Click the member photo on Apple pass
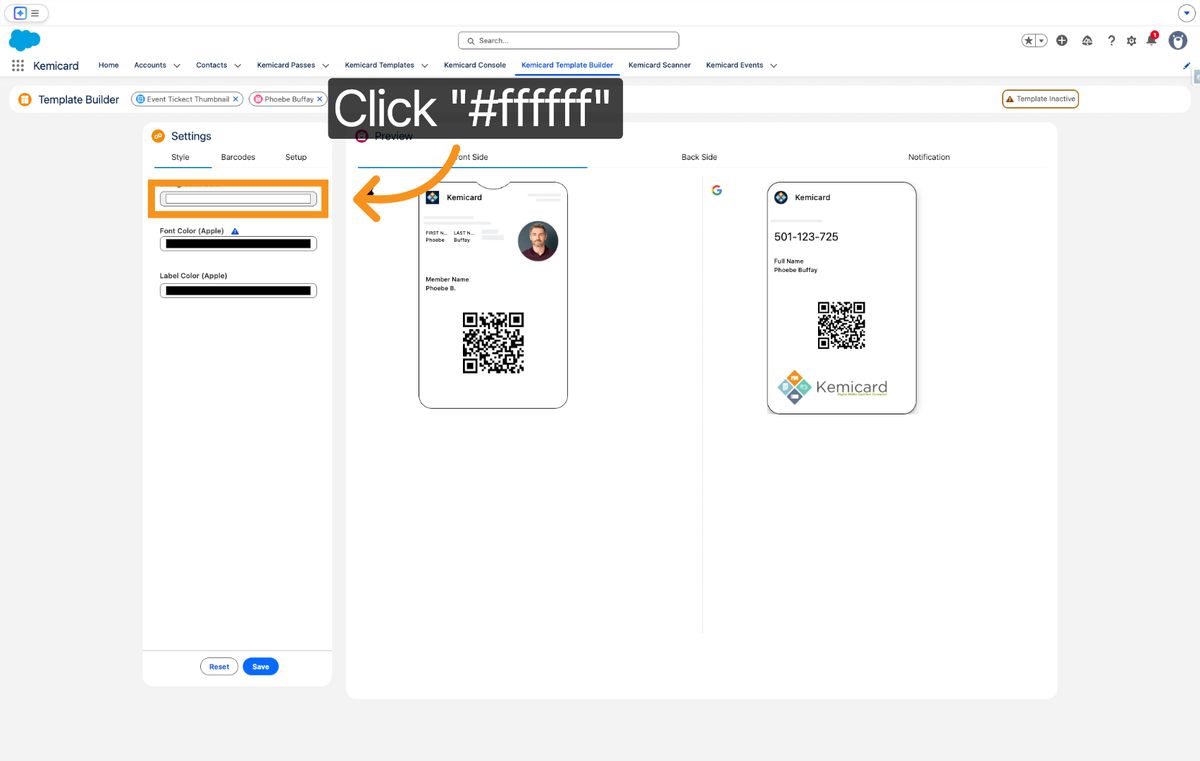 538,241
